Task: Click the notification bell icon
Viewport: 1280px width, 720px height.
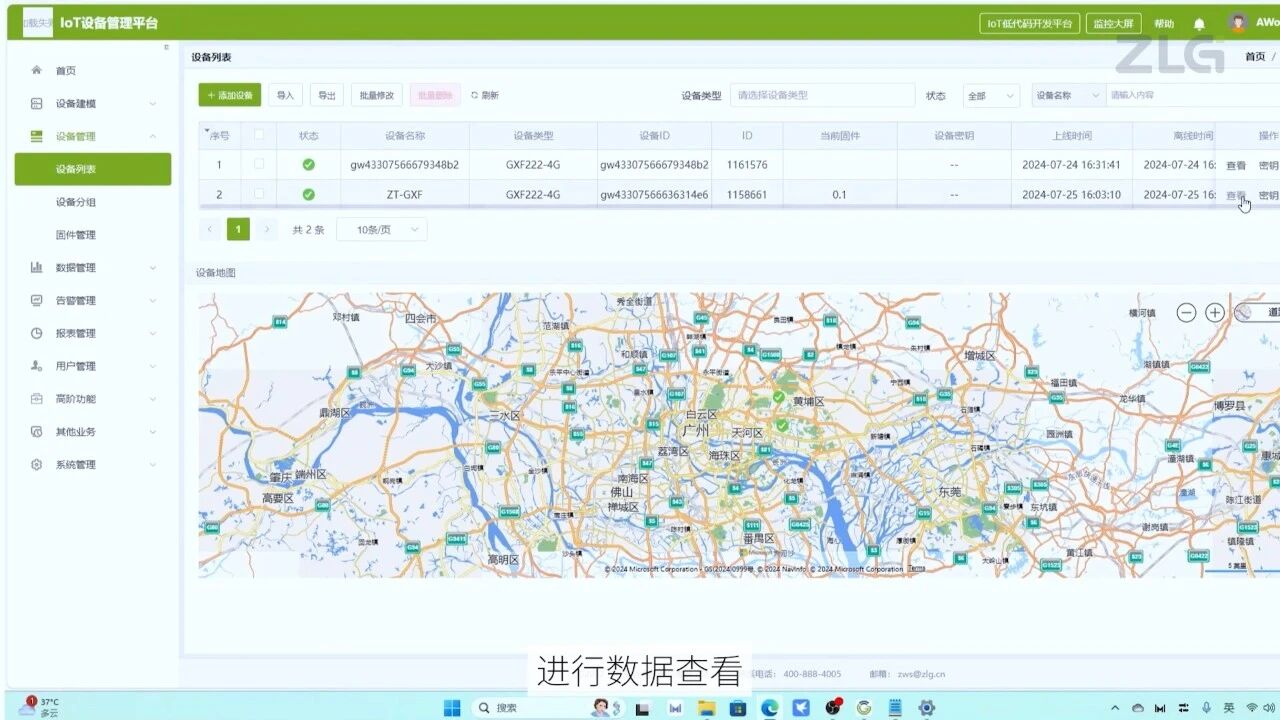Action: pos(1199,24)
